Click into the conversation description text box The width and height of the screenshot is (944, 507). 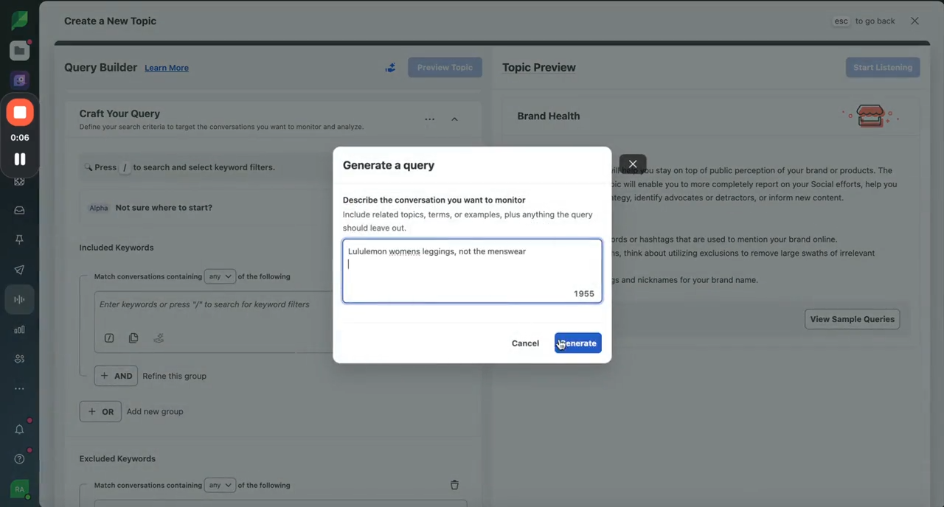[x=472, y=271]
